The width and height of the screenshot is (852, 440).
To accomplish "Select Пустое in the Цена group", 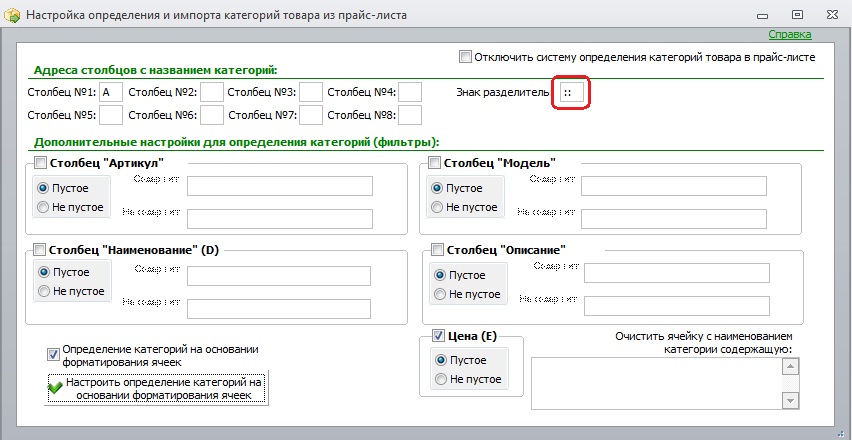I will [x=441, y=360].
